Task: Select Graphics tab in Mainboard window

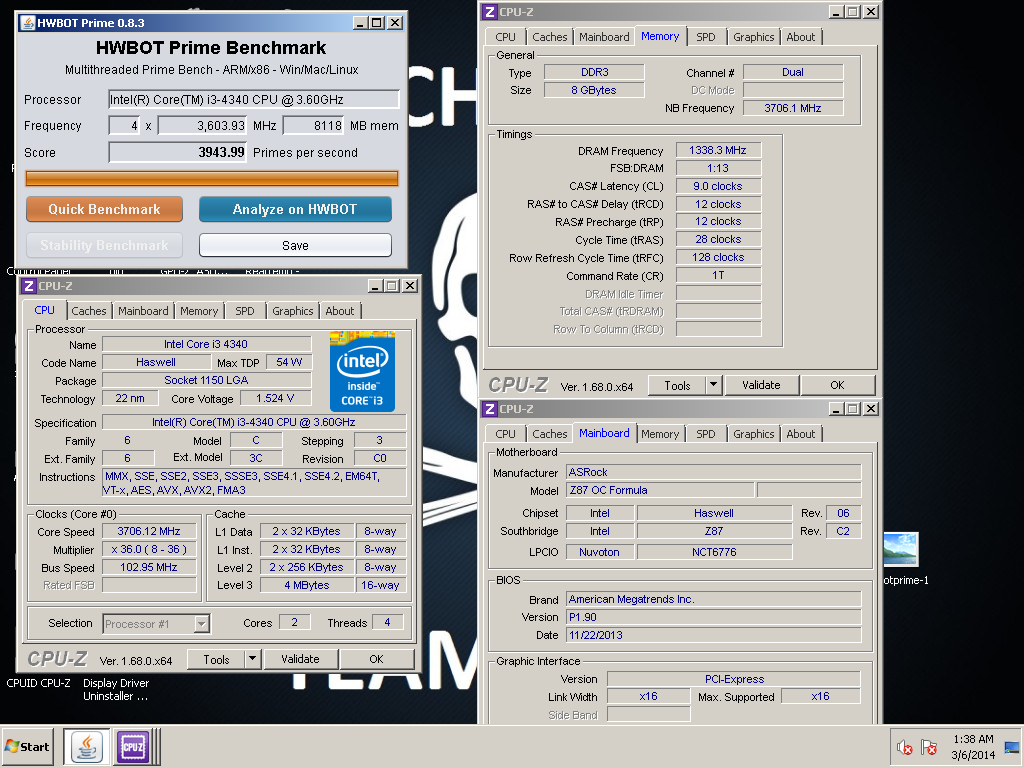Action: click(x=754, y=434)
